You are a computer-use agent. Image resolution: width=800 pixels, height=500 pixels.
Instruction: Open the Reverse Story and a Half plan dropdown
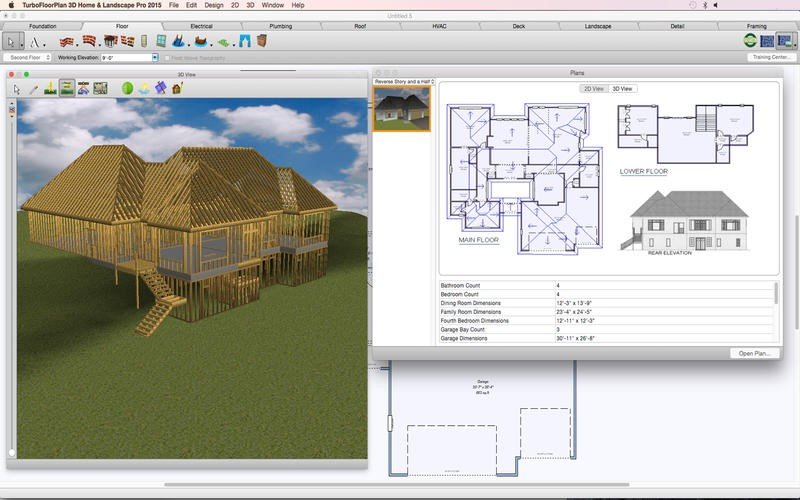pos(404,82)
